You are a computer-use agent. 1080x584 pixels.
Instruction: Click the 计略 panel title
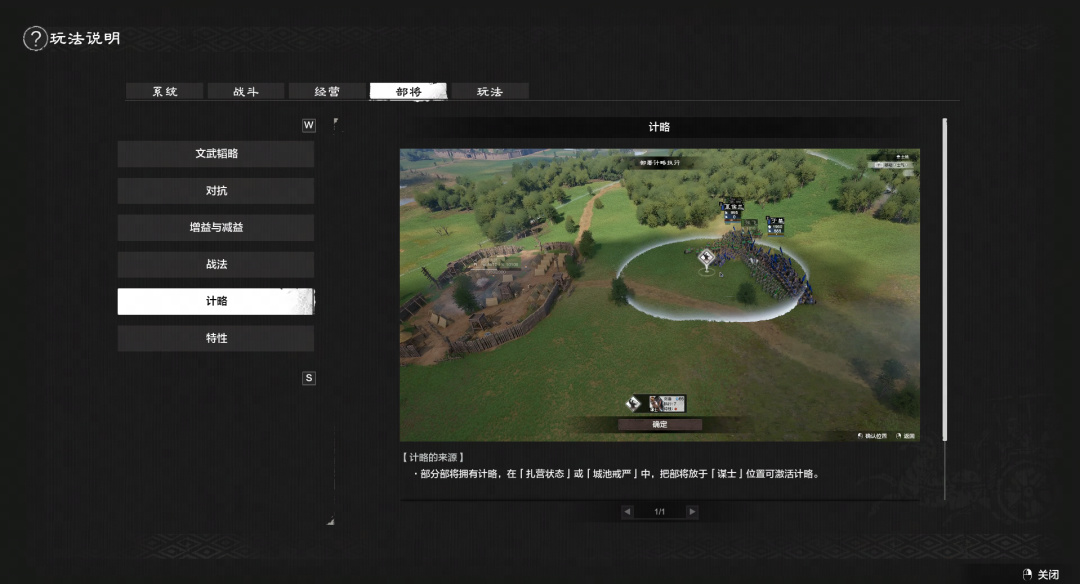[x=659, y=127]
